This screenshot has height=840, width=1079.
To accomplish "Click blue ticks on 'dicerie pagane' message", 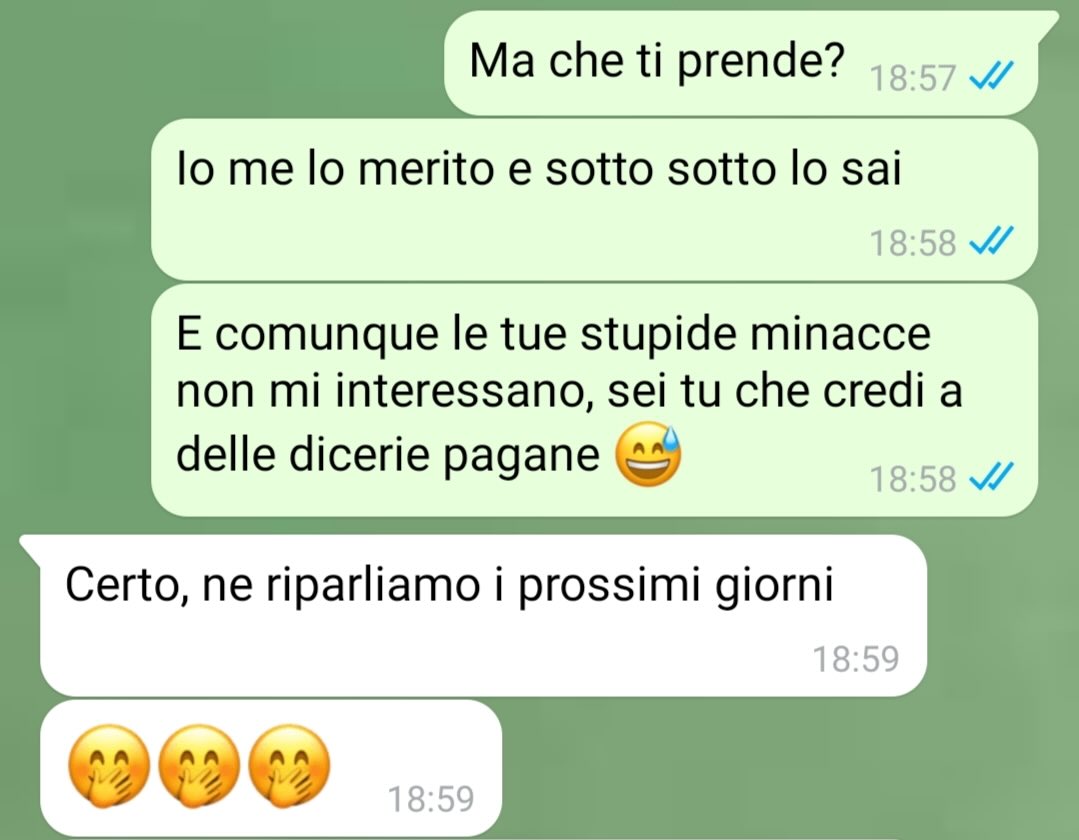I will [x=991, y=477].
